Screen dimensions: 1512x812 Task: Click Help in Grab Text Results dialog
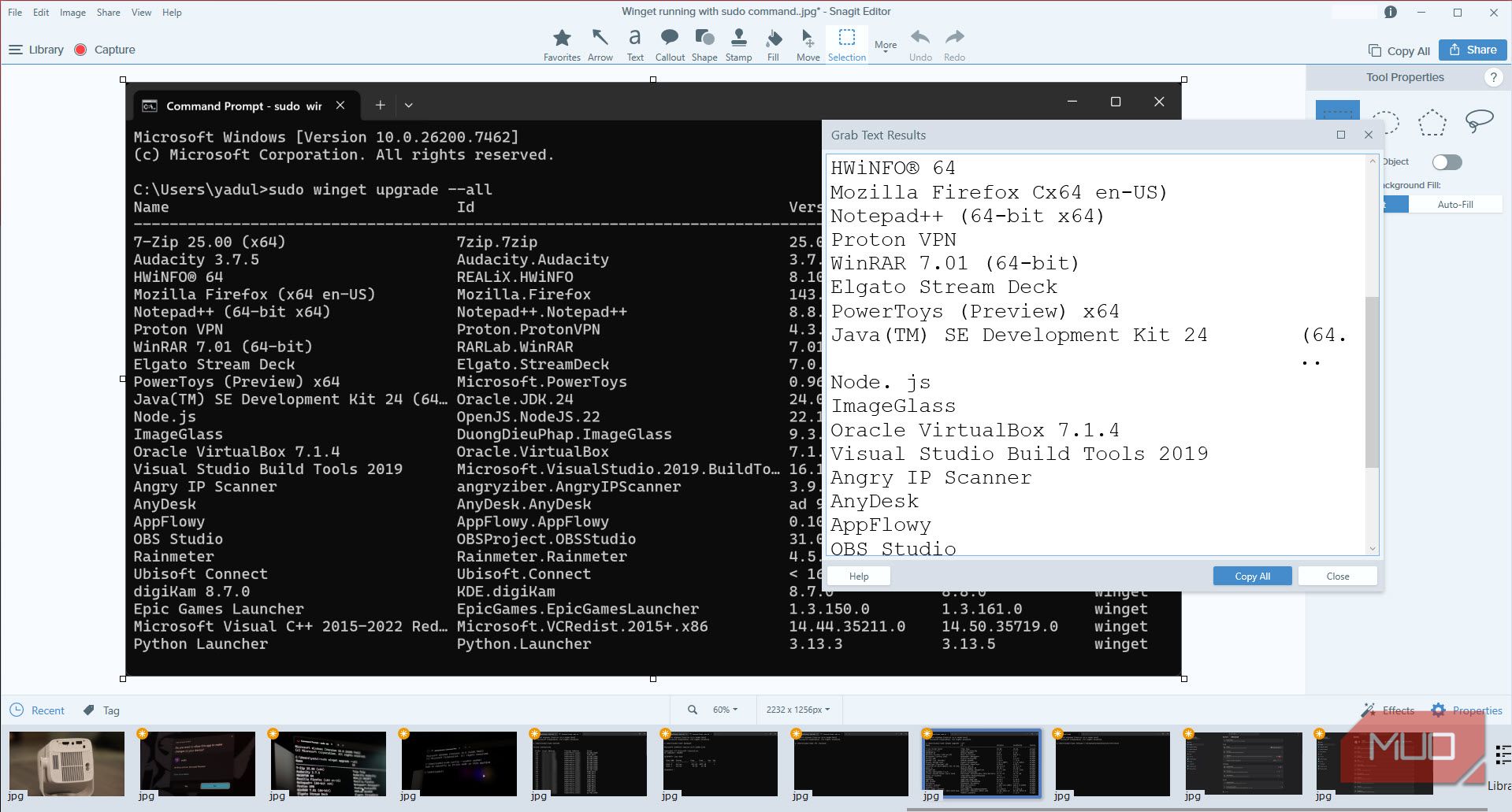(x=859, y=576)
